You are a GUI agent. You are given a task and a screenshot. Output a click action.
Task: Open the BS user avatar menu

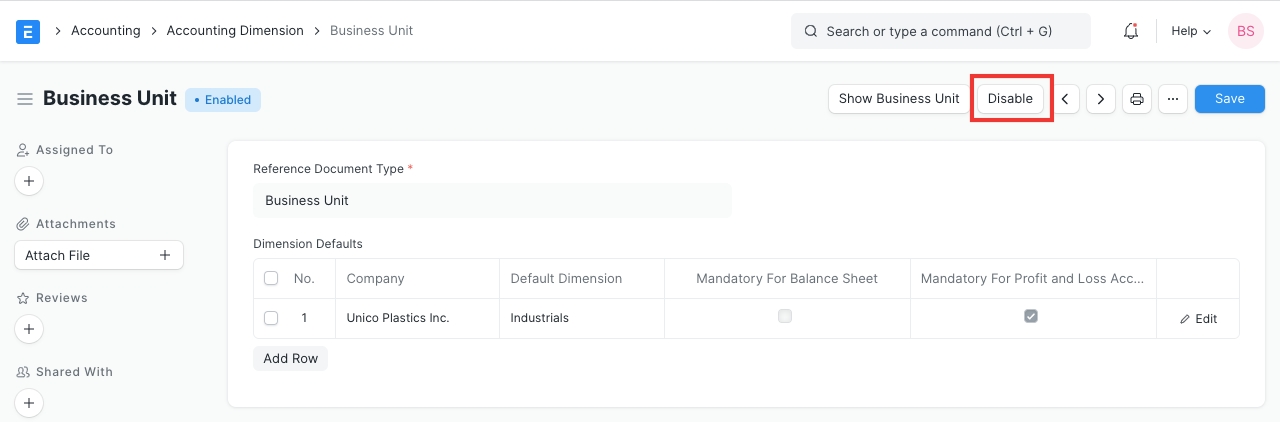tap(1245, 31)
